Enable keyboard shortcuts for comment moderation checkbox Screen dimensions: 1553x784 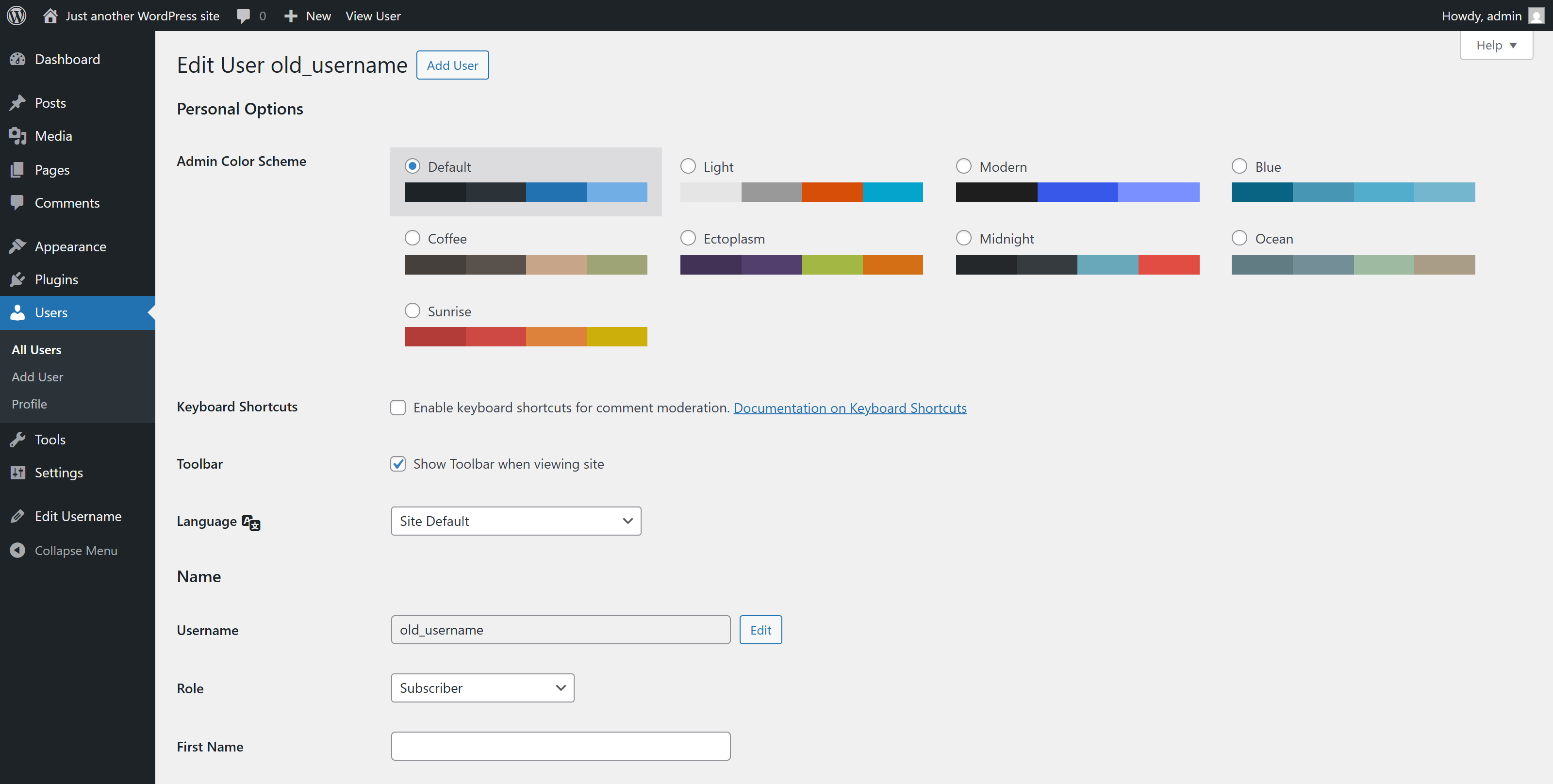click(x=398, y=408)
